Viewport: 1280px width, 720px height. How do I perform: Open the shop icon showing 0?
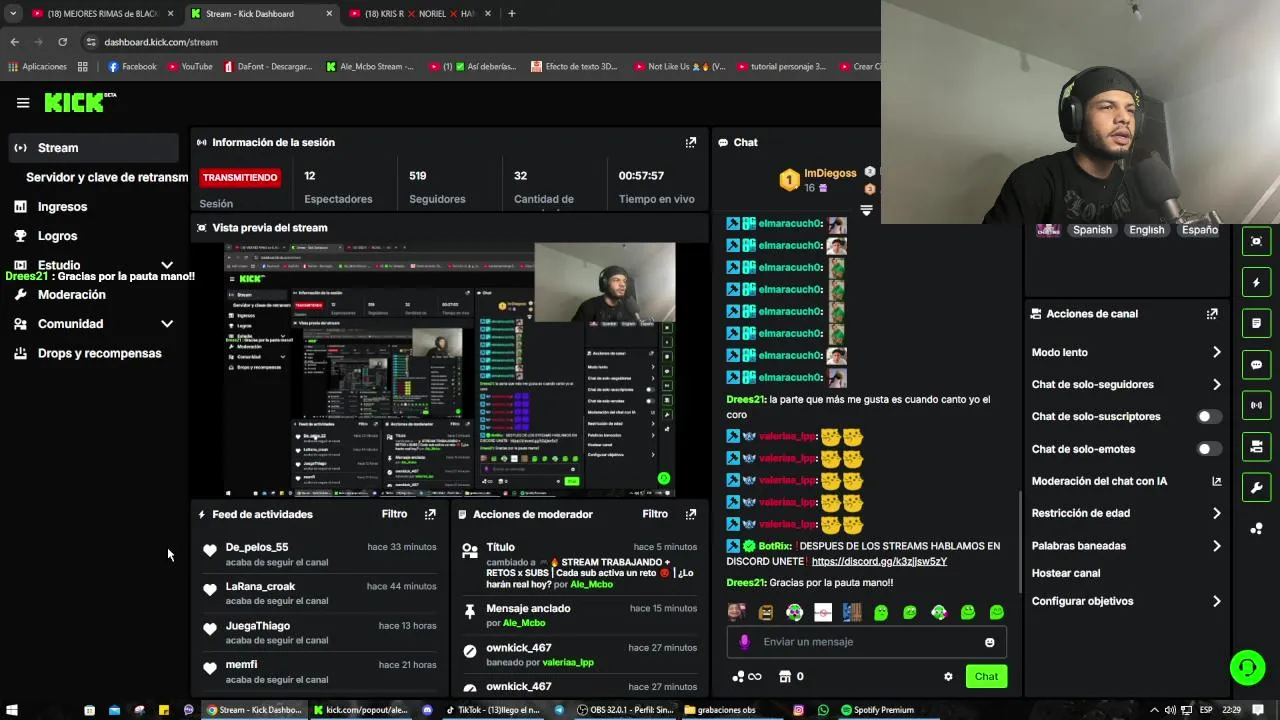coord(791,677)
